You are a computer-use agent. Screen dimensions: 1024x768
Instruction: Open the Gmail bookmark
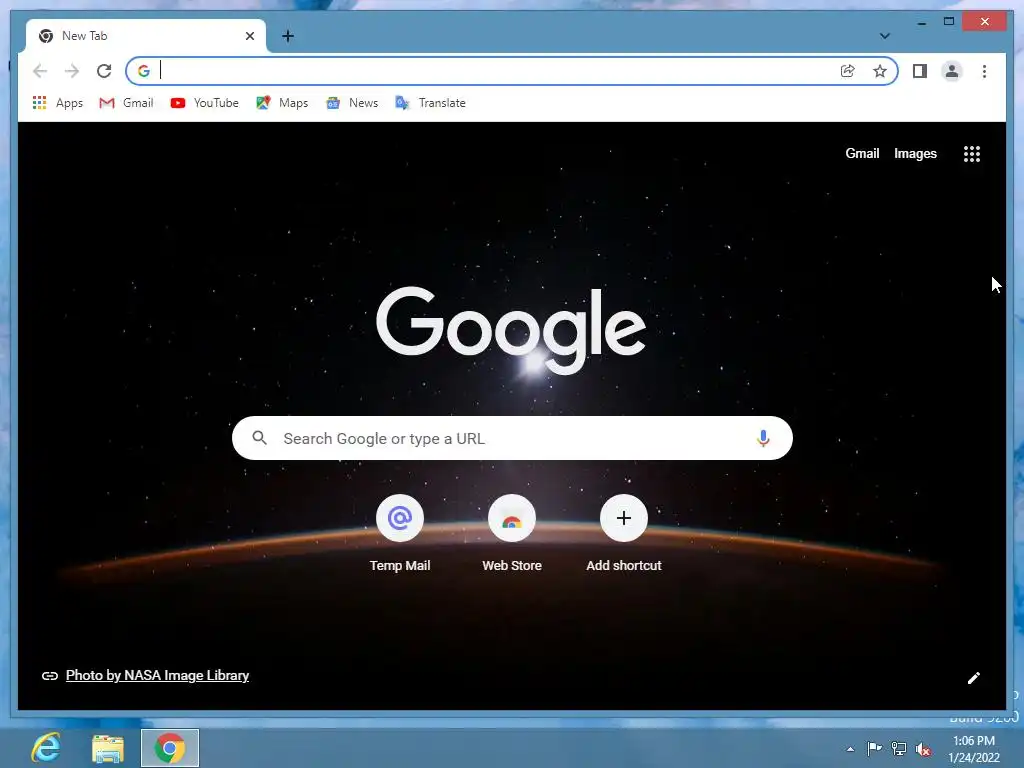(126, 103)
